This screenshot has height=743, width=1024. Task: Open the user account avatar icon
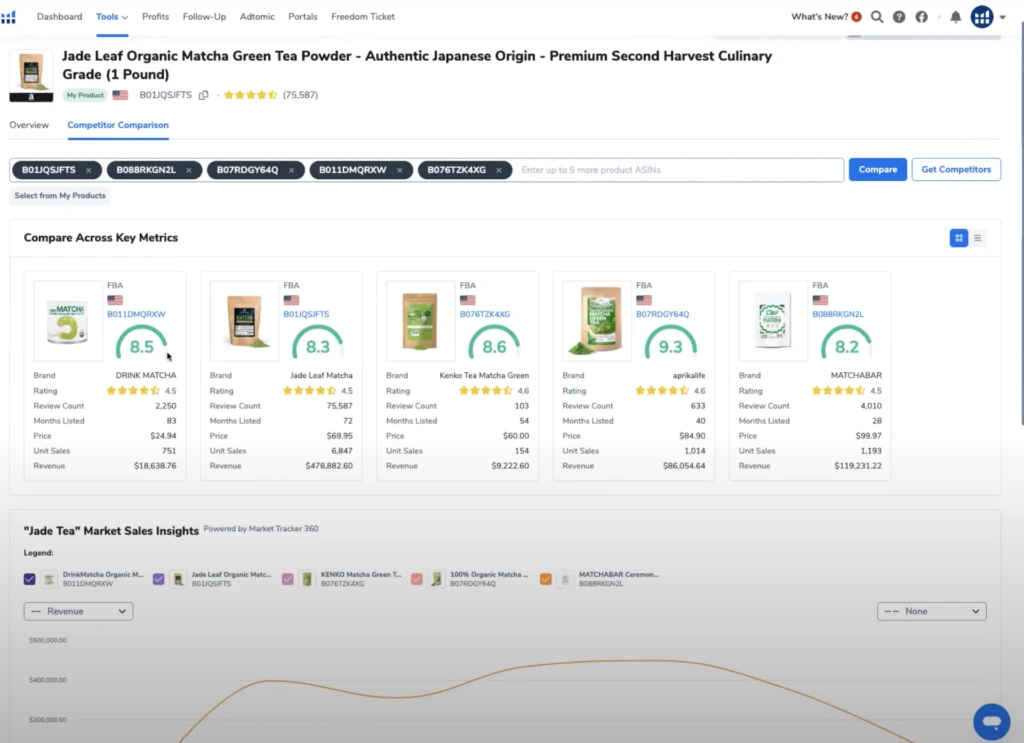(981, 17)
